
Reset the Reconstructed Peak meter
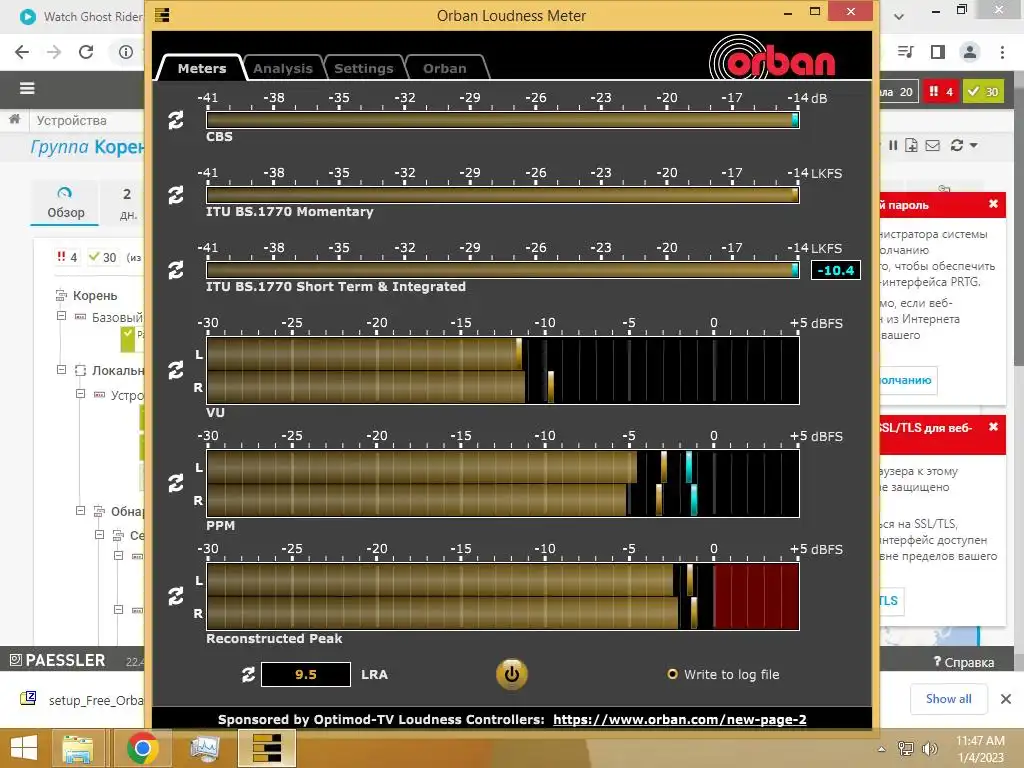(x=176, y=596)
